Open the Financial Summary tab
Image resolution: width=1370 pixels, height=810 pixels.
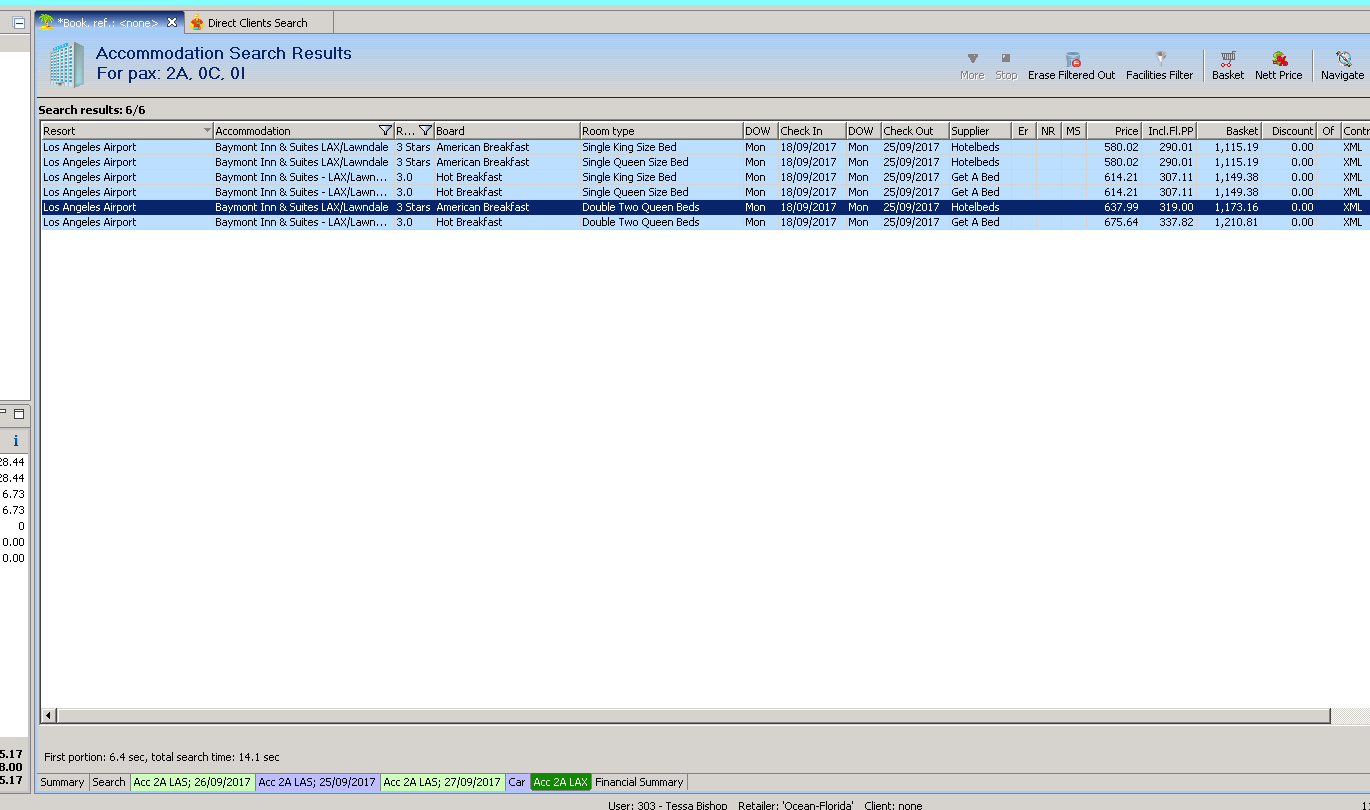coord(639,782)
